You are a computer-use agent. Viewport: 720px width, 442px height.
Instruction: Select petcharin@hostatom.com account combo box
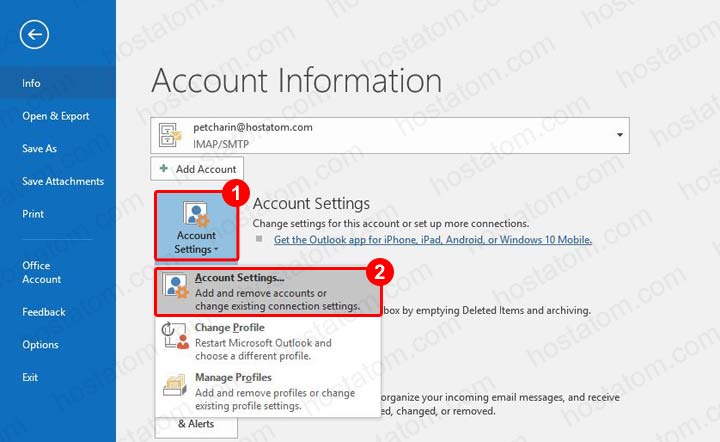pyautogui.click(x=390, y=135)
